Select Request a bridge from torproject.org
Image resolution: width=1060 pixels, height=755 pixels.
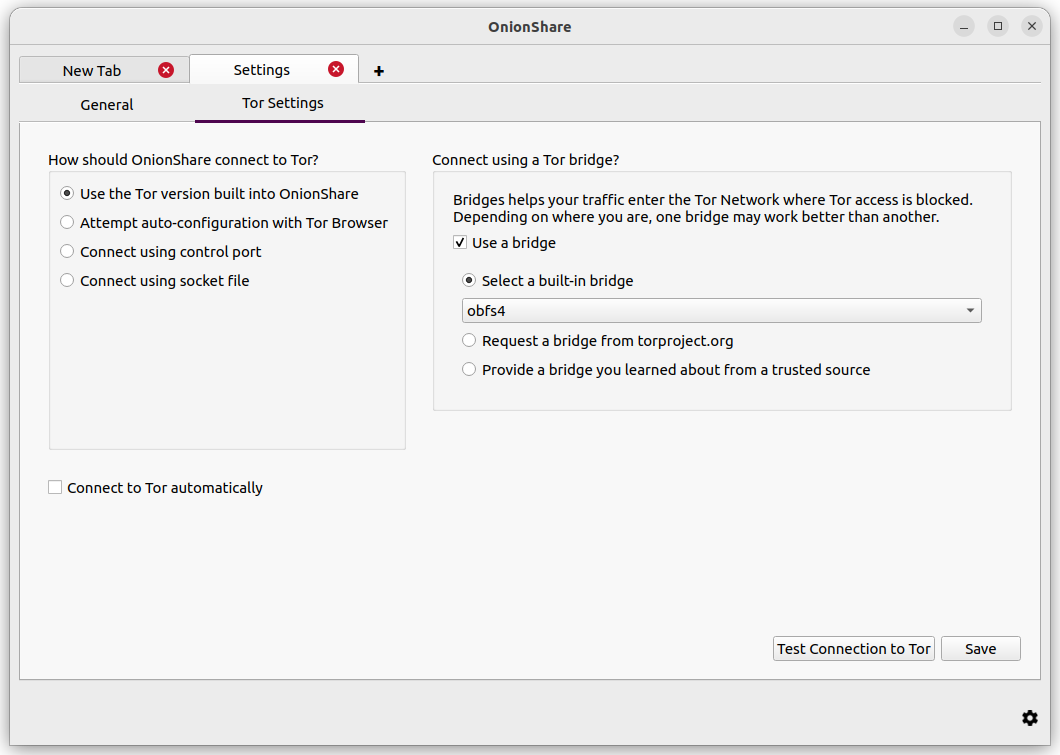pos(598,341)
